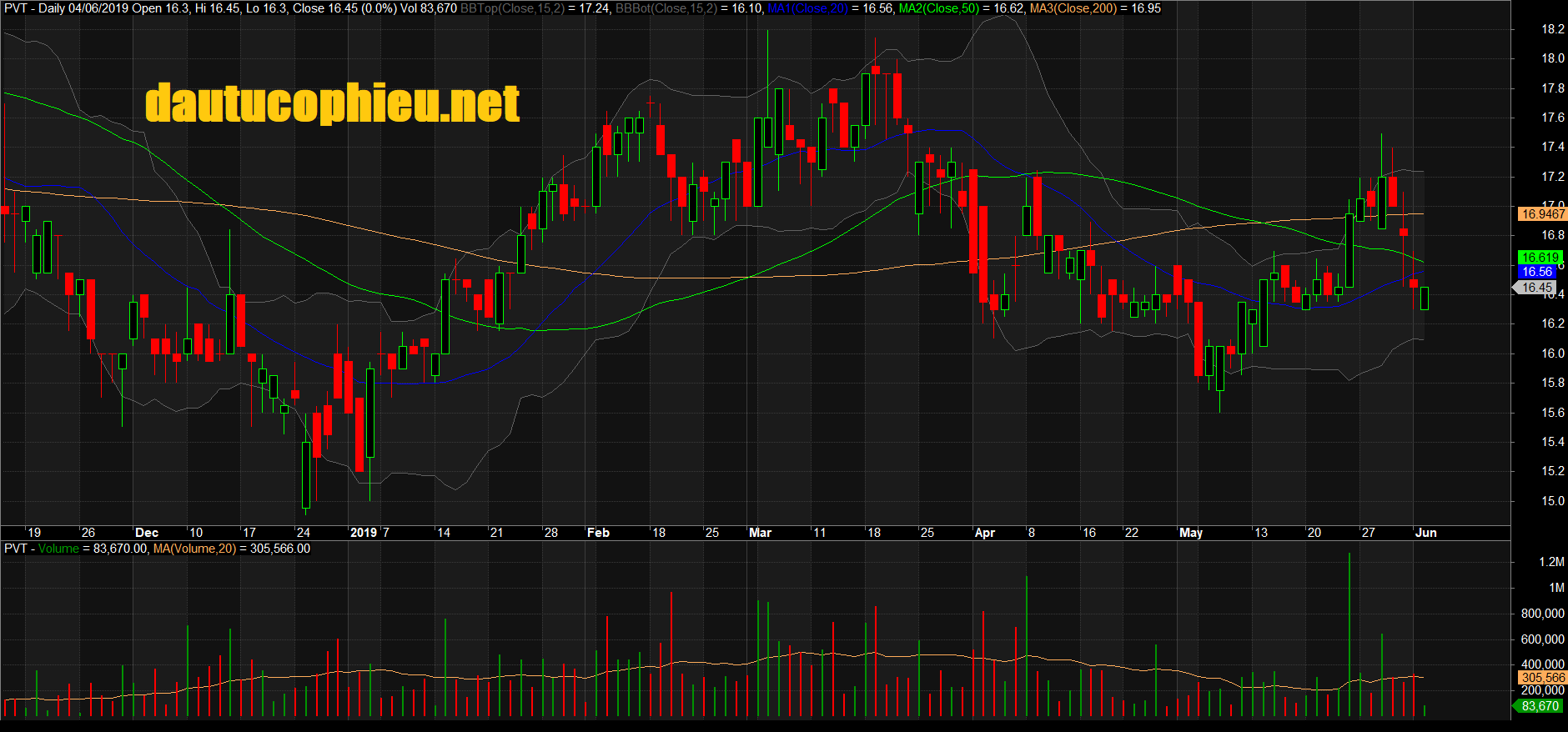Click the 17.2 price axis value

click(x=1553, y=177)
